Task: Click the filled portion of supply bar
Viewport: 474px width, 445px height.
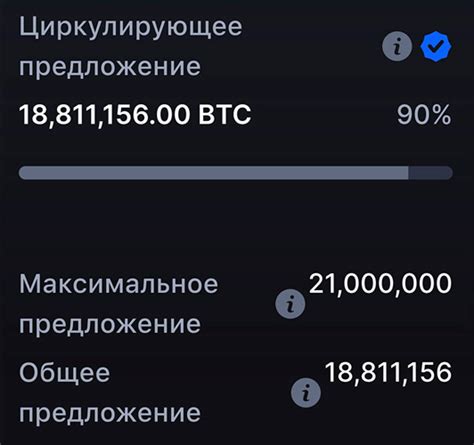Action: point(213,173)
